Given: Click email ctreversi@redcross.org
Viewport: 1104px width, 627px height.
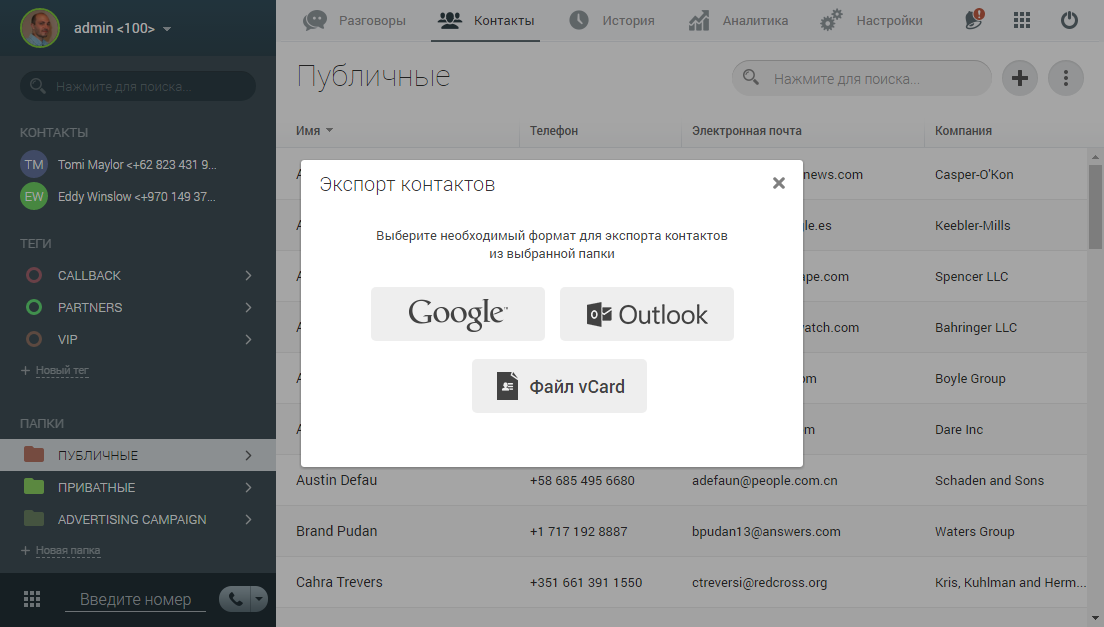Looking at the screenshot, I should click(759, 583).
